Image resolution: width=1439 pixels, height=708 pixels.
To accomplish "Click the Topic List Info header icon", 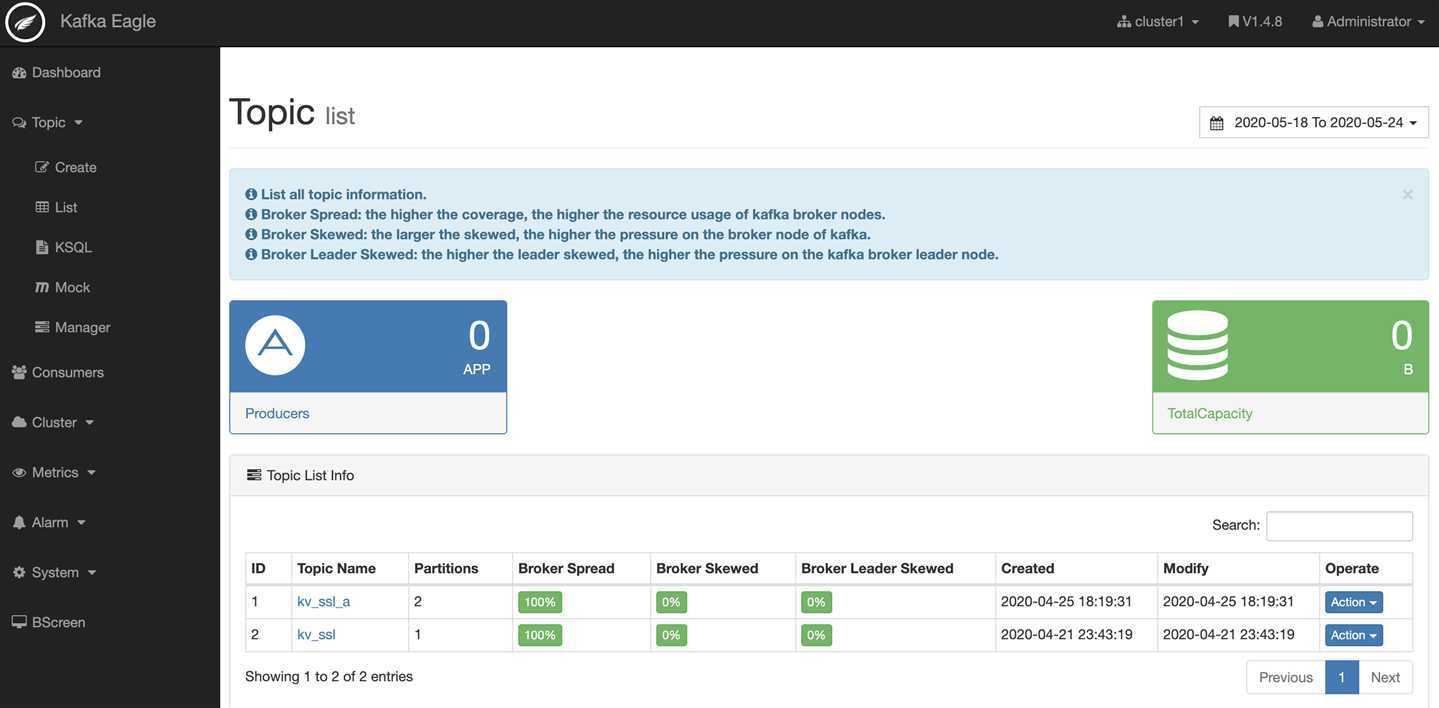I will 254,475.
